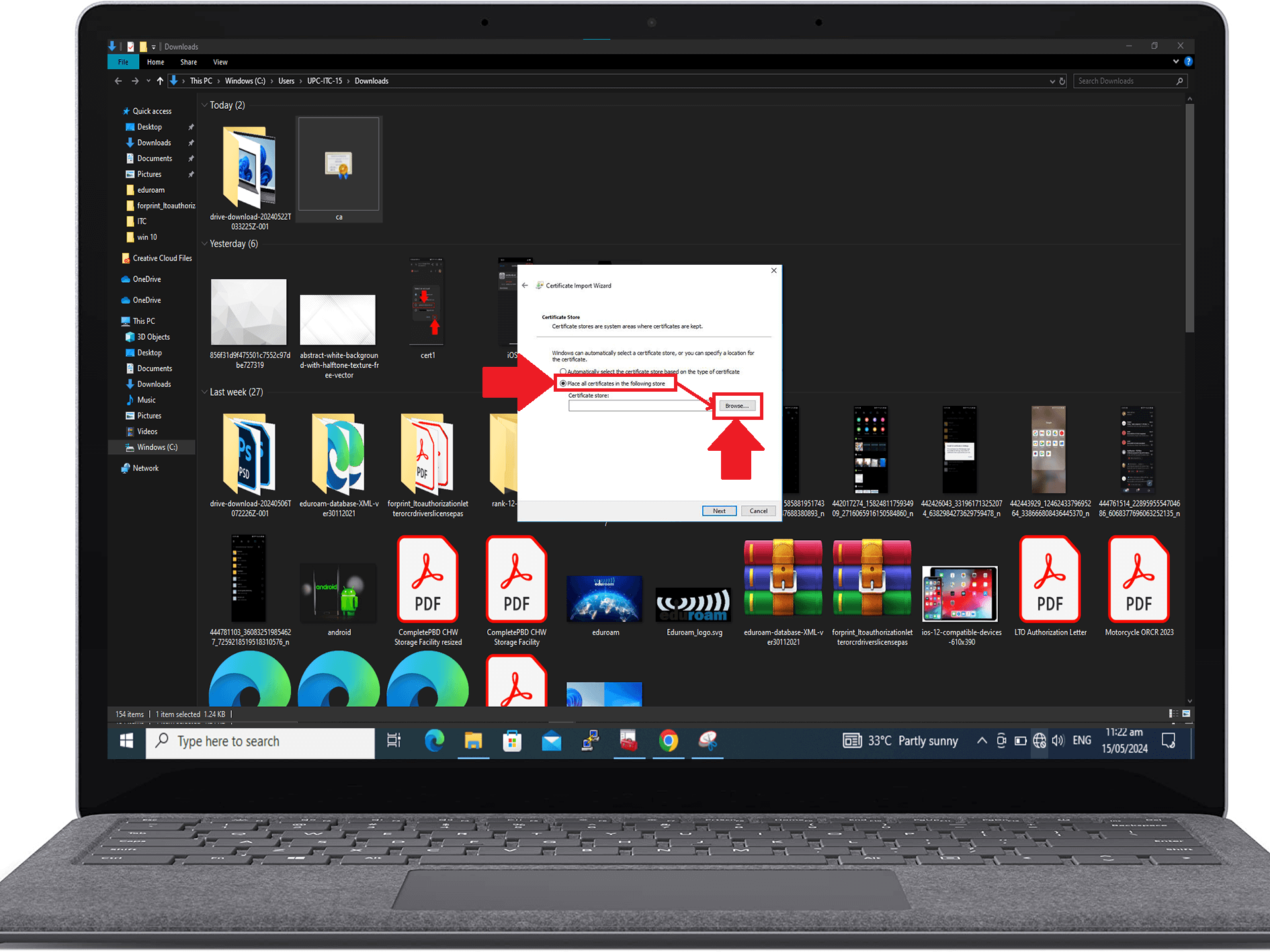Open Quick access in navigation pane
1270x952 pixels.
click(152, 111)
